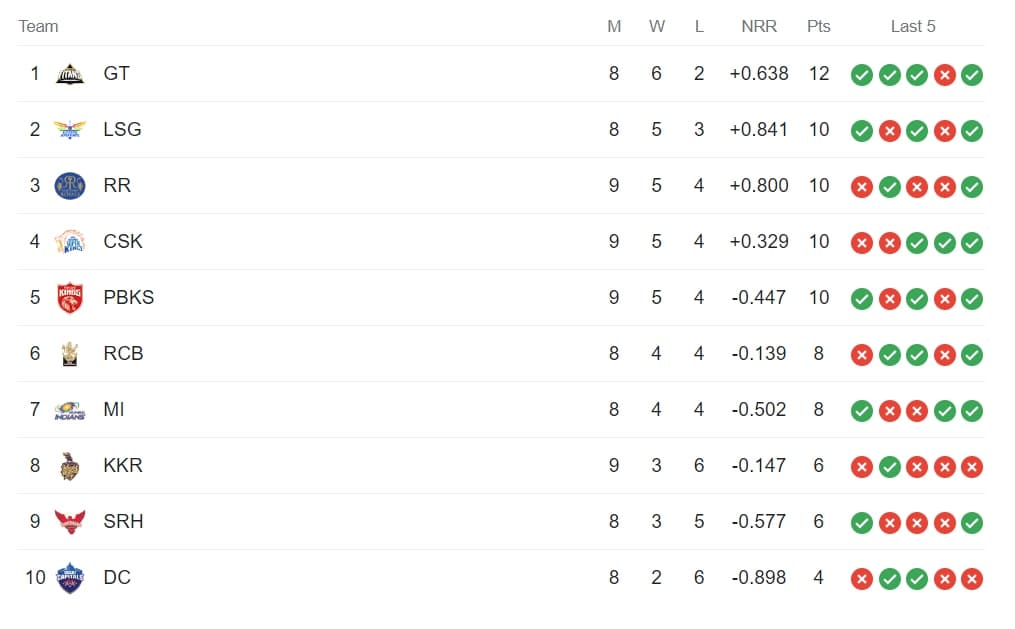
Task: Click the Chennai Super Kings (CSK) logo
Action: 70,242
